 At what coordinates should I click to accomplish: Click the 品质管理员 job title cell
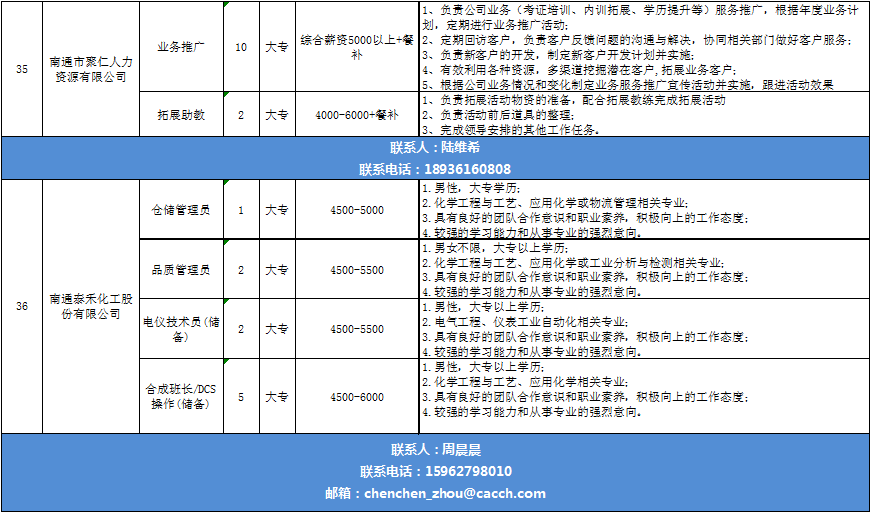coord(181,270)
